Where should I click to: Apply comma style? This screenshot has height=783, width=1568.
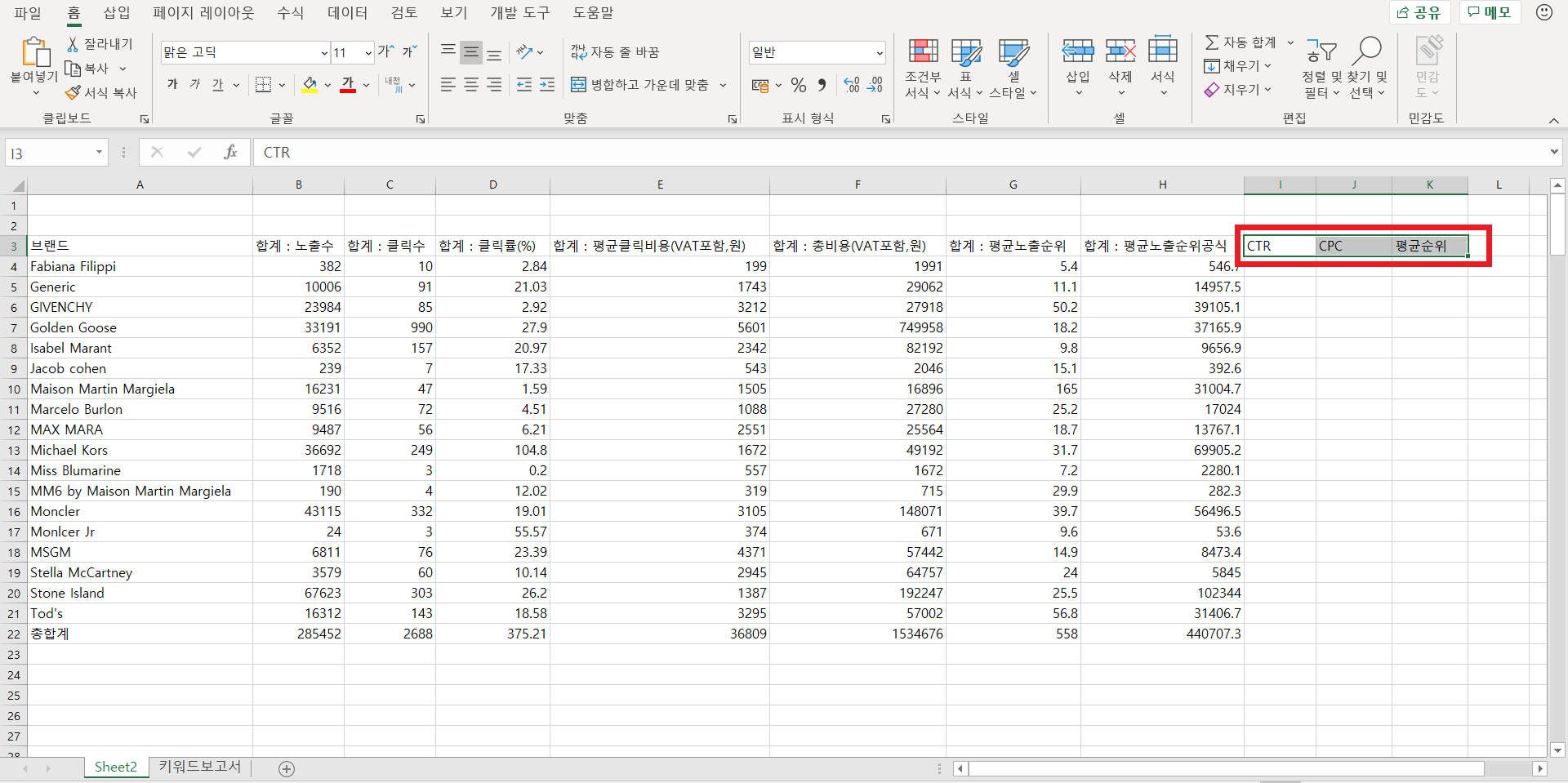(822, 85)
